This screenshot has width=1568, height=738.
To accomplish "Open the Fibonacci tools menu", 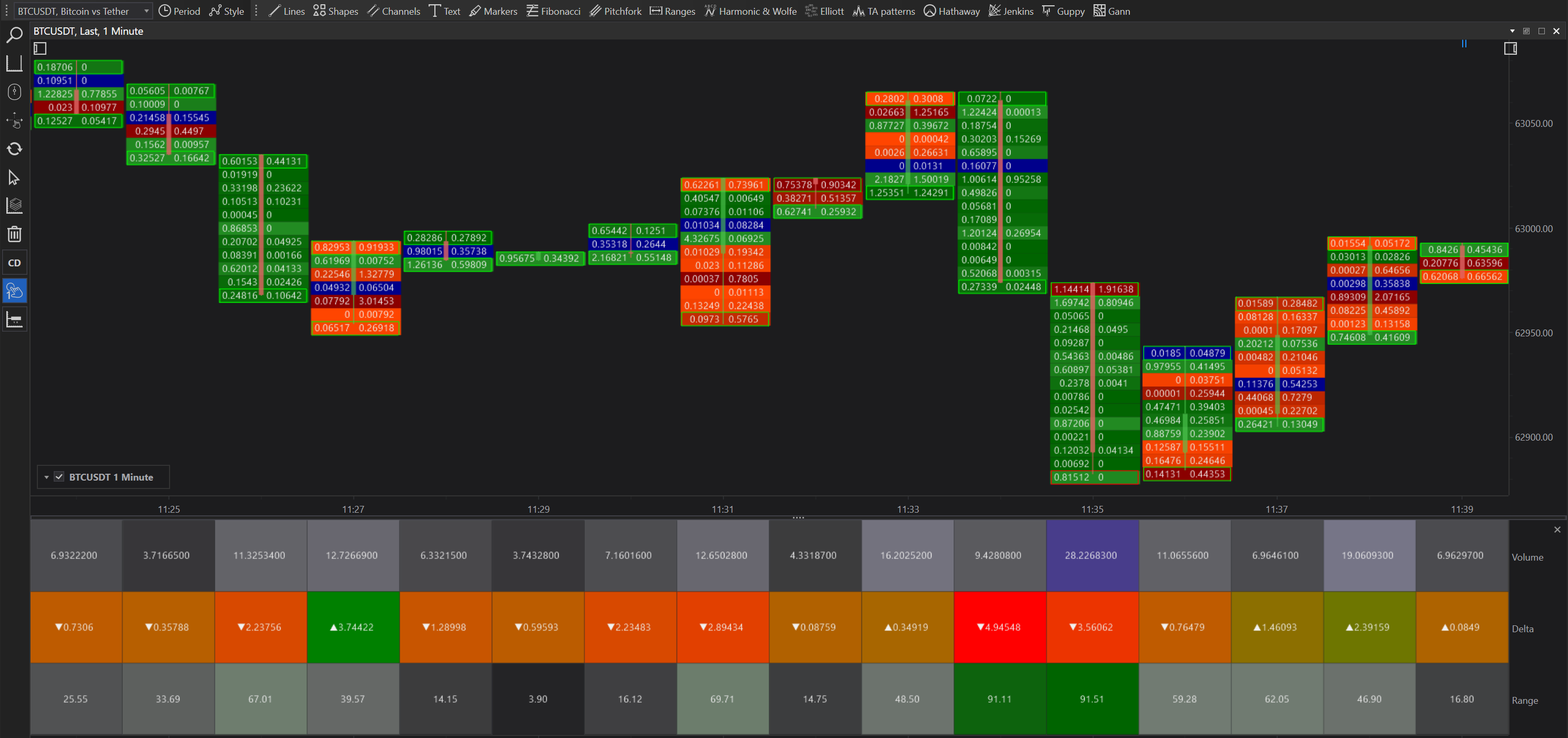I will click(x=553, y=11).
